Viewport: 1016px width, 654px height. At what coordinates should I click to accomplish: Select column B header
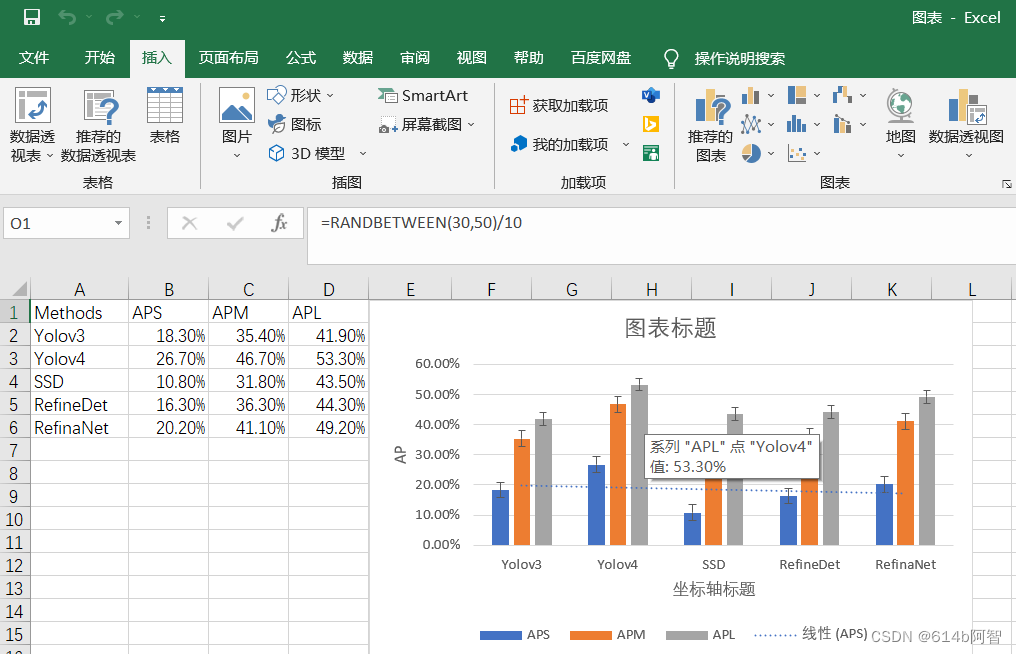pos(168,289)
